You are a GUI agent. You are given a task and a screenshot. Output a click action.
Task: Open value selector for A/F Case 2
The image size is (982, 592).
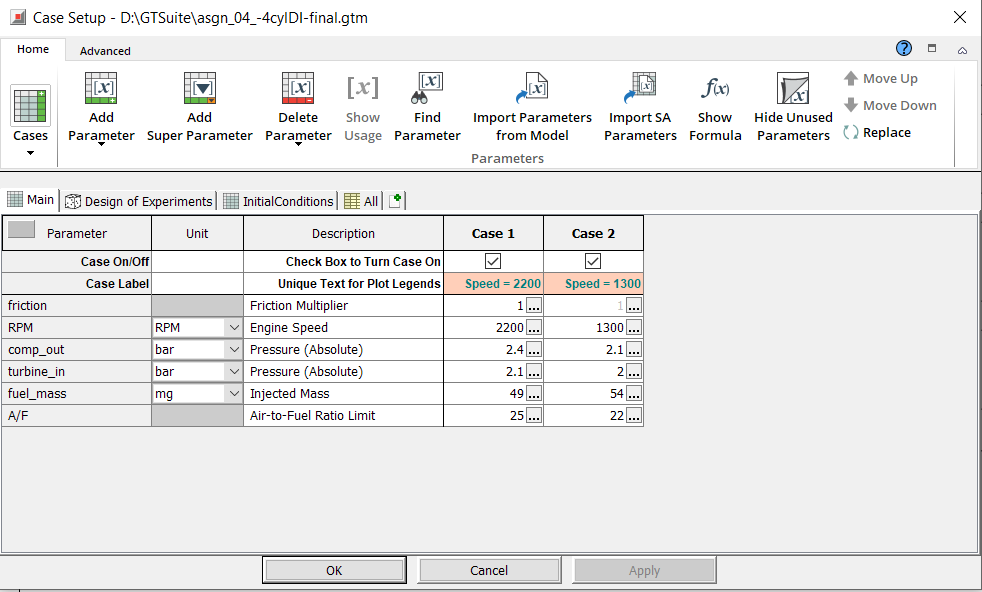634,415
